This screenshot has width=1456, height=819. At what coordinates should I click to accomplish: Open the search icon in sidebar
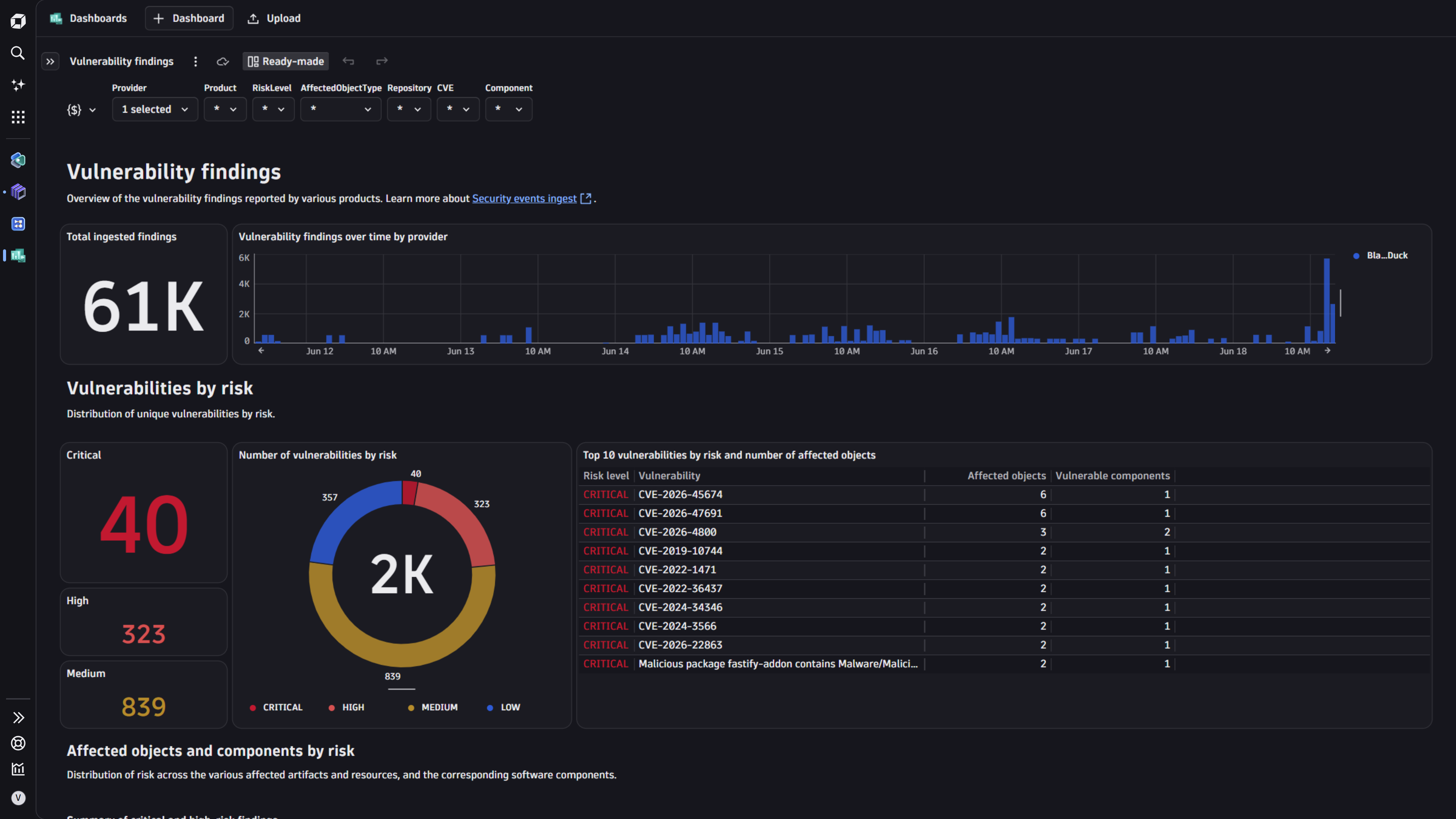pos(18,53)
